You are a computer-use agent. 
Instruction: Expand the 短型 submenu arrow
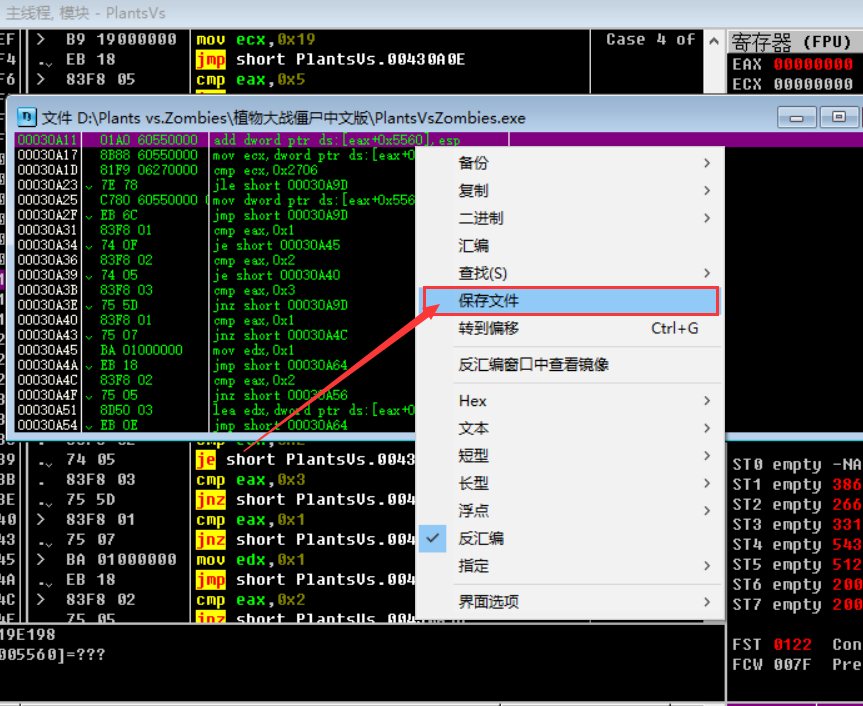(707, 456)
